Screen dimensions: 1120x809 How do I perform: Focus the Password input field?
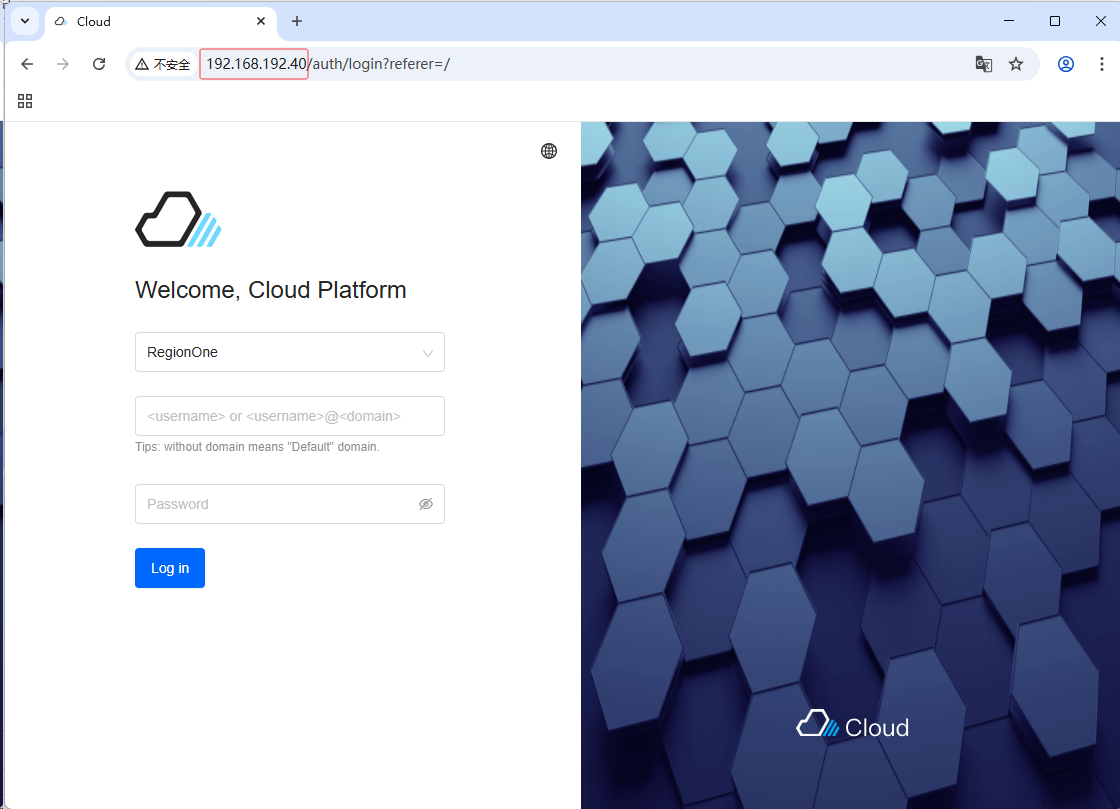click(x=290, y=504)
